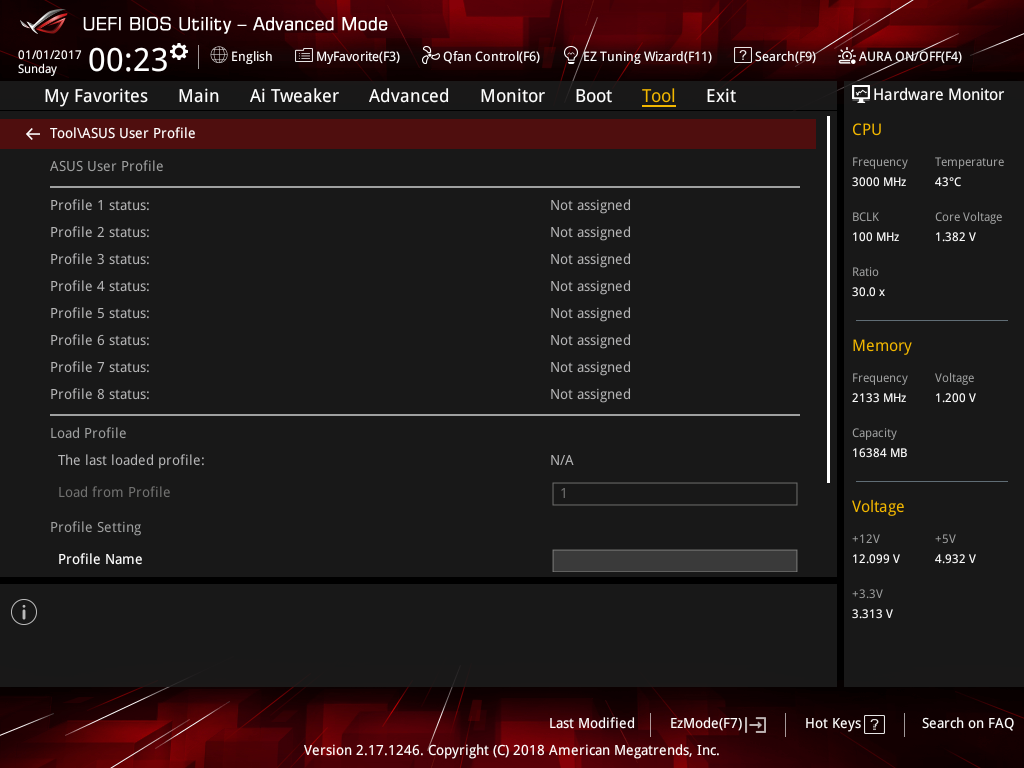The height and width of the screenshot is (768, 1024).
Task: Click the Qfan Control fan icon
Action: [430, 56]
